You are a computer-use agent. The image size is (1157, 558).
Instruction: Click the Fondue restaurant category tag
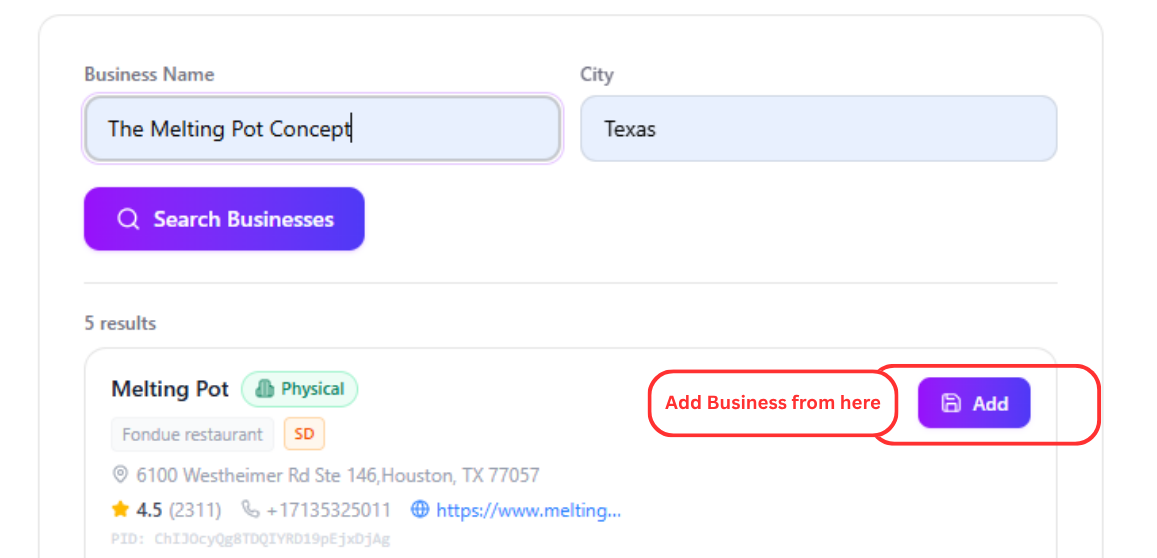point(193,435)
